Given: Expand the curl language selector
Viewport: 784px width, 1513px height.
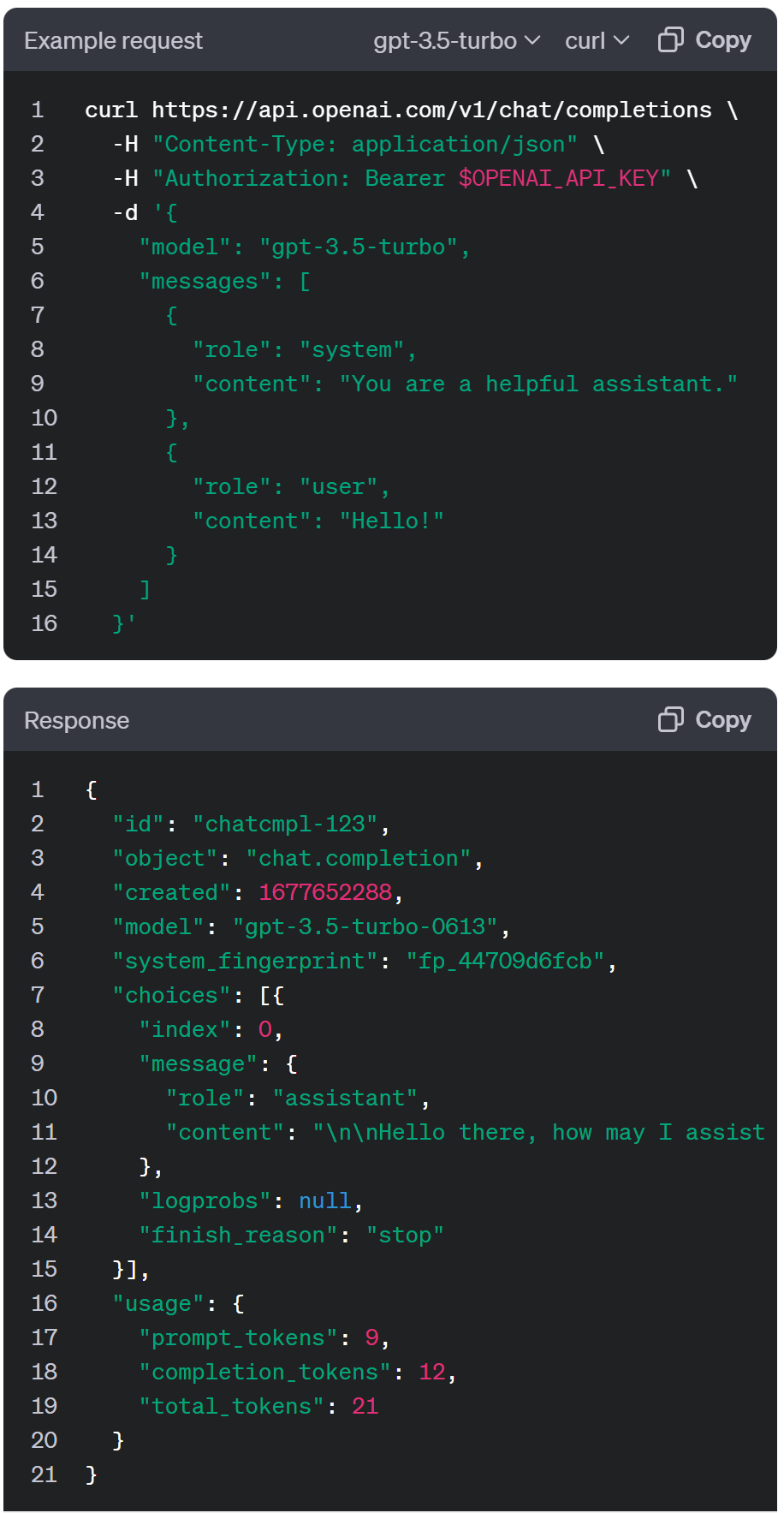Looking at the screenshot, I should 597,41.
